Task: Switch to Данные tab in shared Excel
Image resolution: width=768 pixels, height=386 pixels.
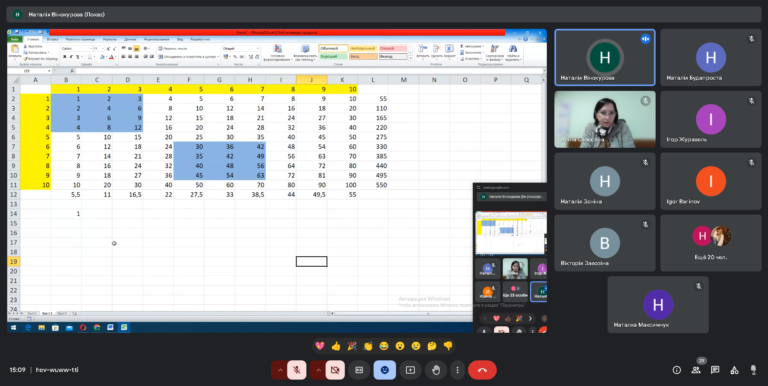Action: tap(130, 39)
